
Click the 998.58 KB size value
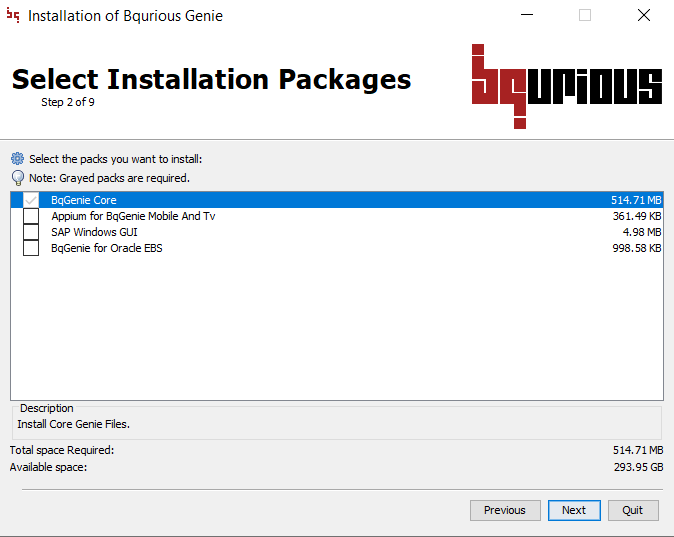[x=637, y=248]
